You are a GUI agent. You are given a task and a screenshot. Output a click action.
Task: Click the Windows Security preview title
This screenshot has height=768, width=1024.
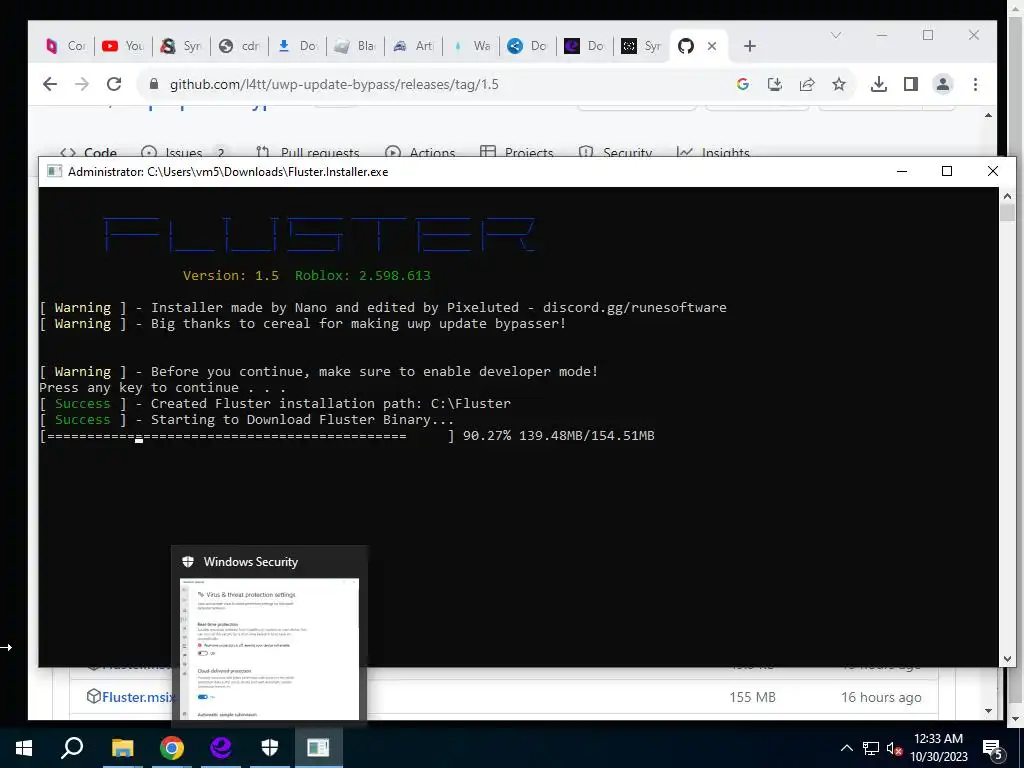point(251,562)
